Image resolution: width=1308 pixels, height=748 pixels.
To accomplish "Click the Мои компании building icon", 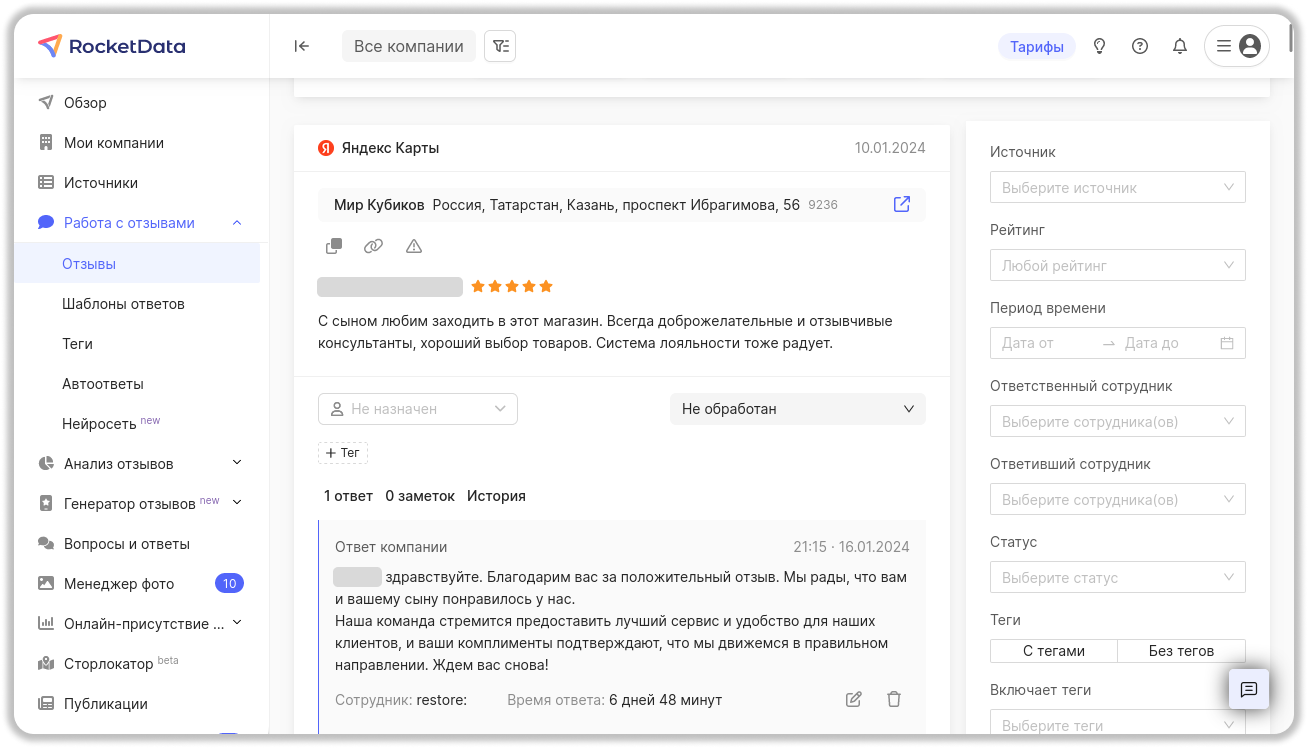I will click(x=46, y=143).
